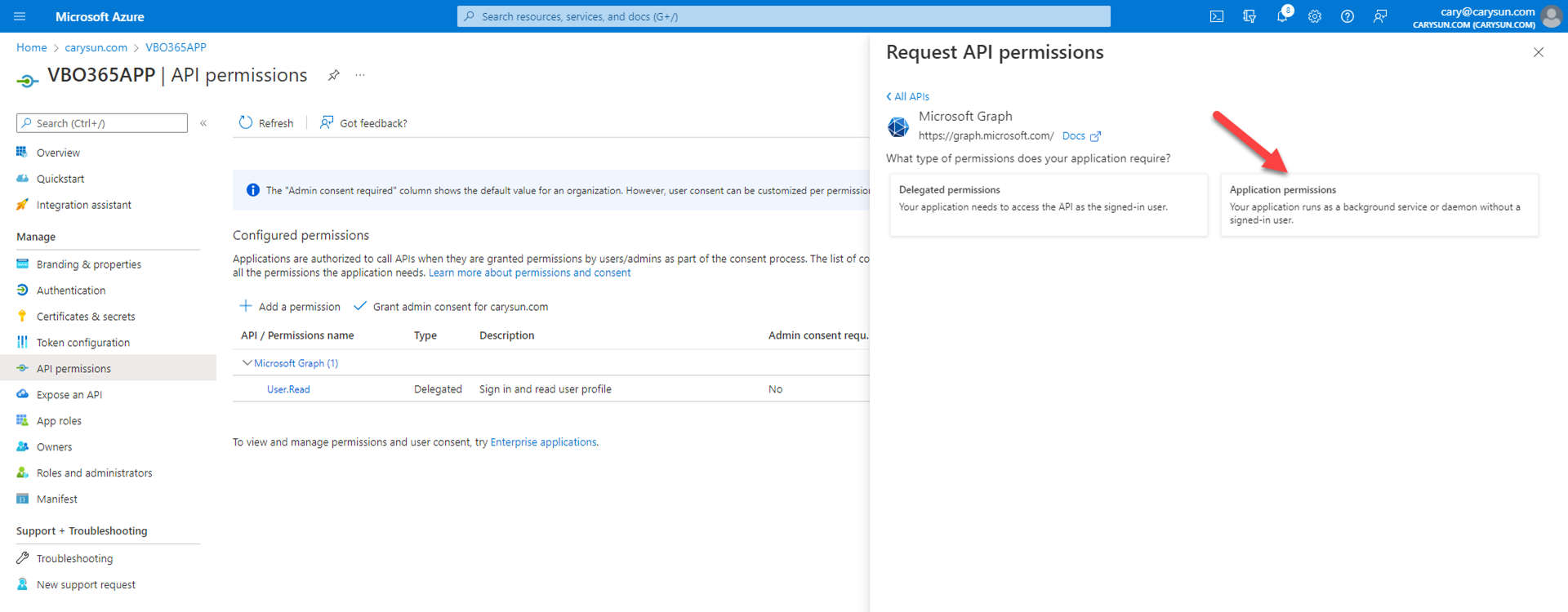1568x612 pixels.
Task: Collapse the left navigation menu
Action: click(203, 123)
